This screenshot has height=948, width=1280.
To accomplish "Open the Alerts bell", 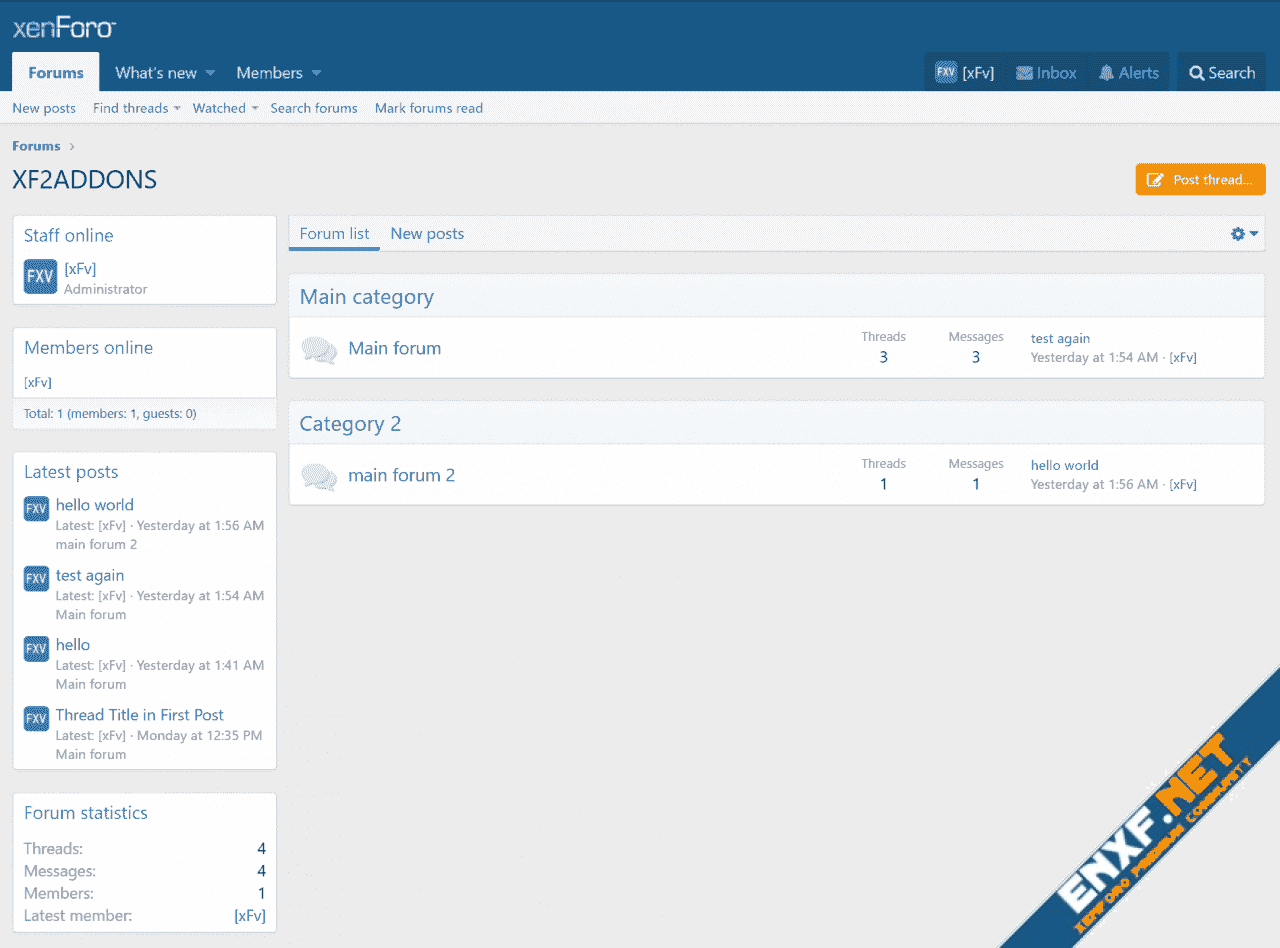I will (x=1106, y=73).
